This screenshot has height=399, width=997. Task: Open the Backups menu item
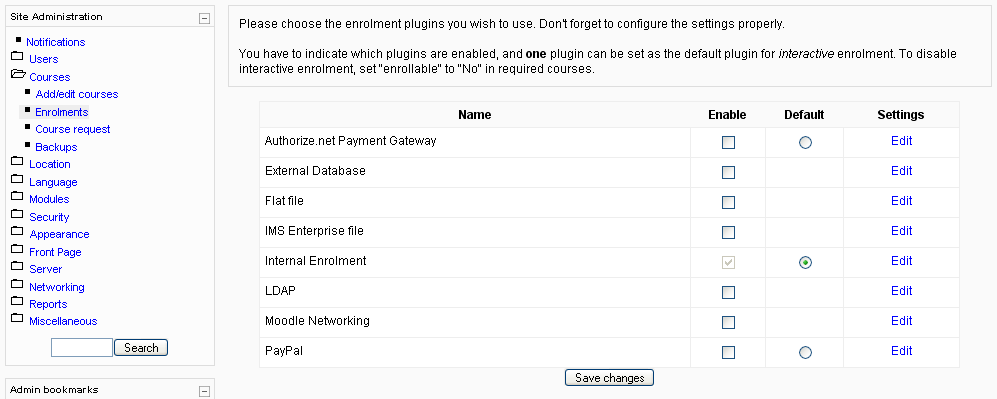pos(56,147)
